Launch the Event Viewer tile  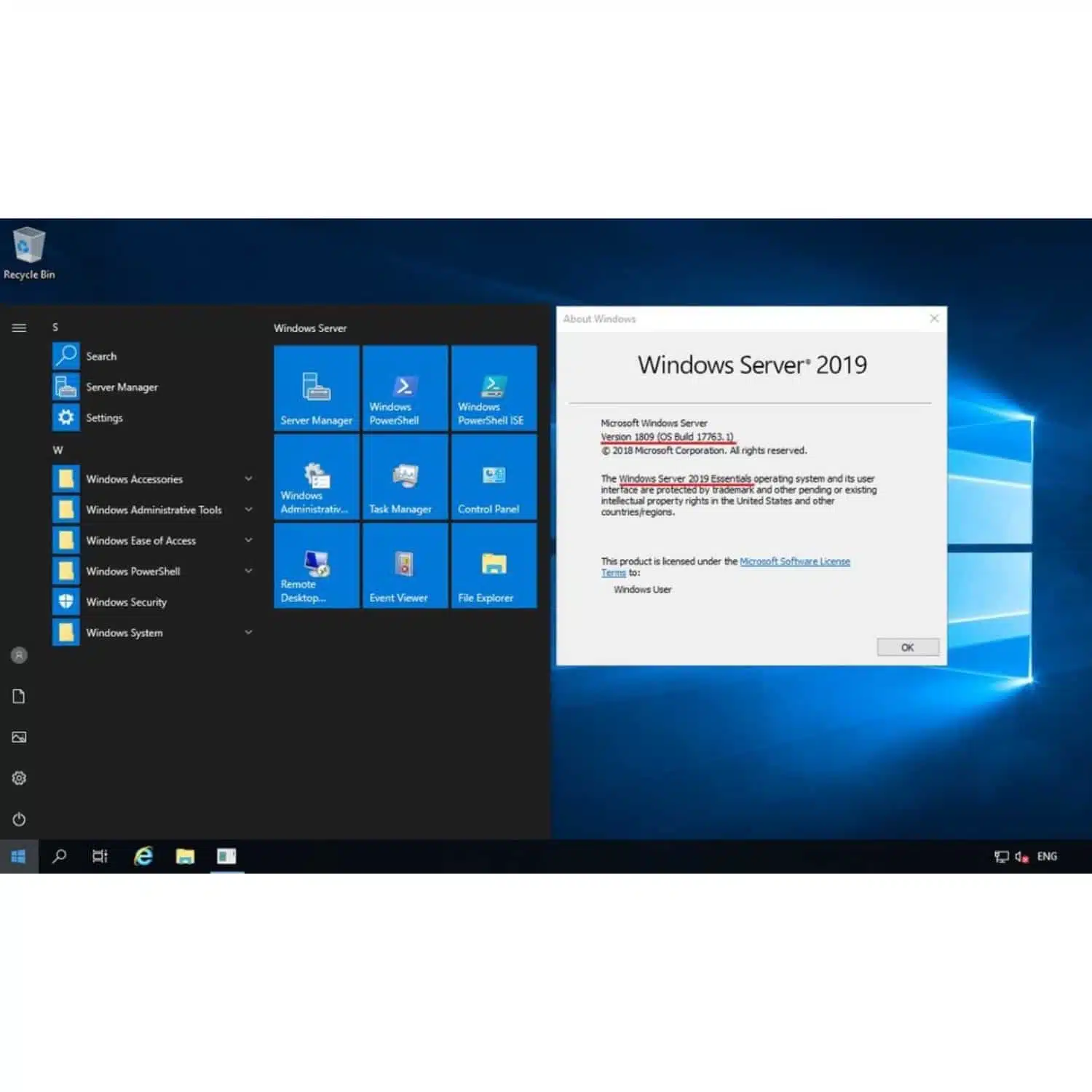pos(405,566)
